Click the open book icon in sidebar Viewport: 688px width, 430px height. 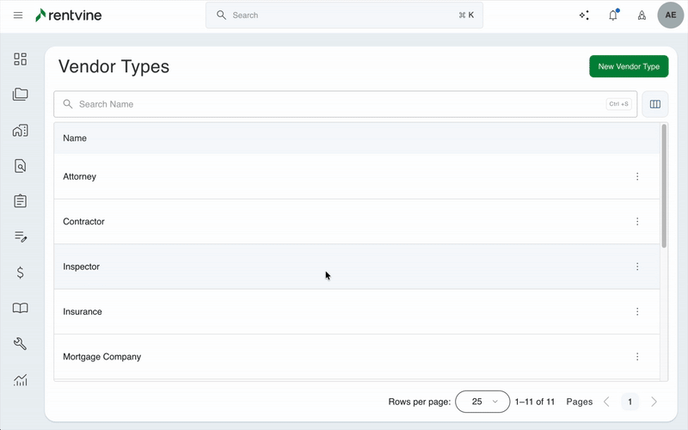pyautogui.click(x=20, y=308)
